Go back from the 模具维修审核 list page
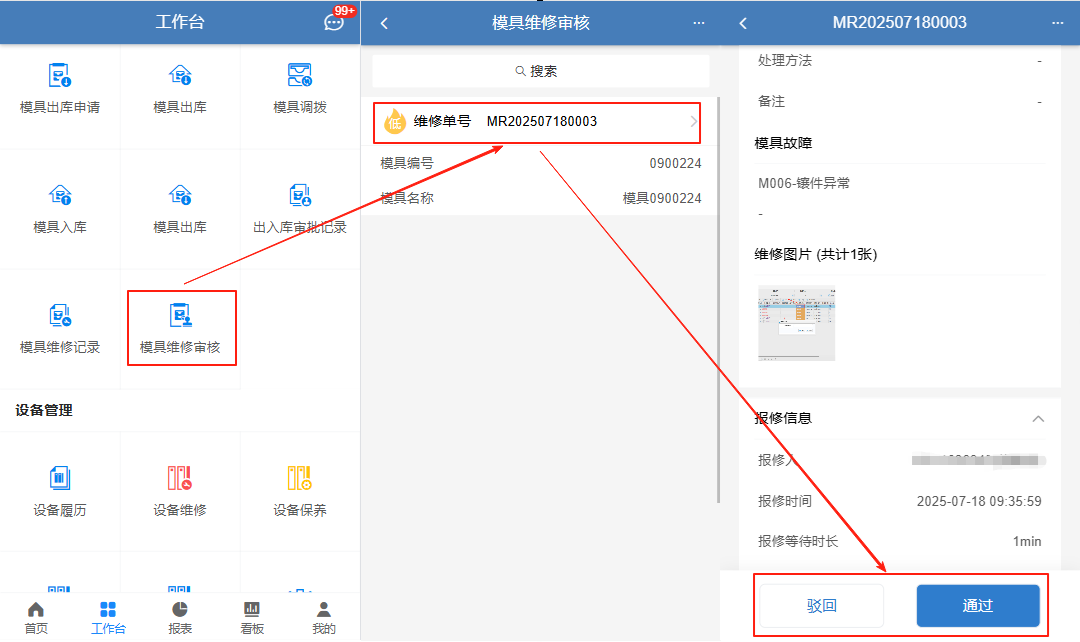This screenshot has width=1080, height=642. click(384, 23)
